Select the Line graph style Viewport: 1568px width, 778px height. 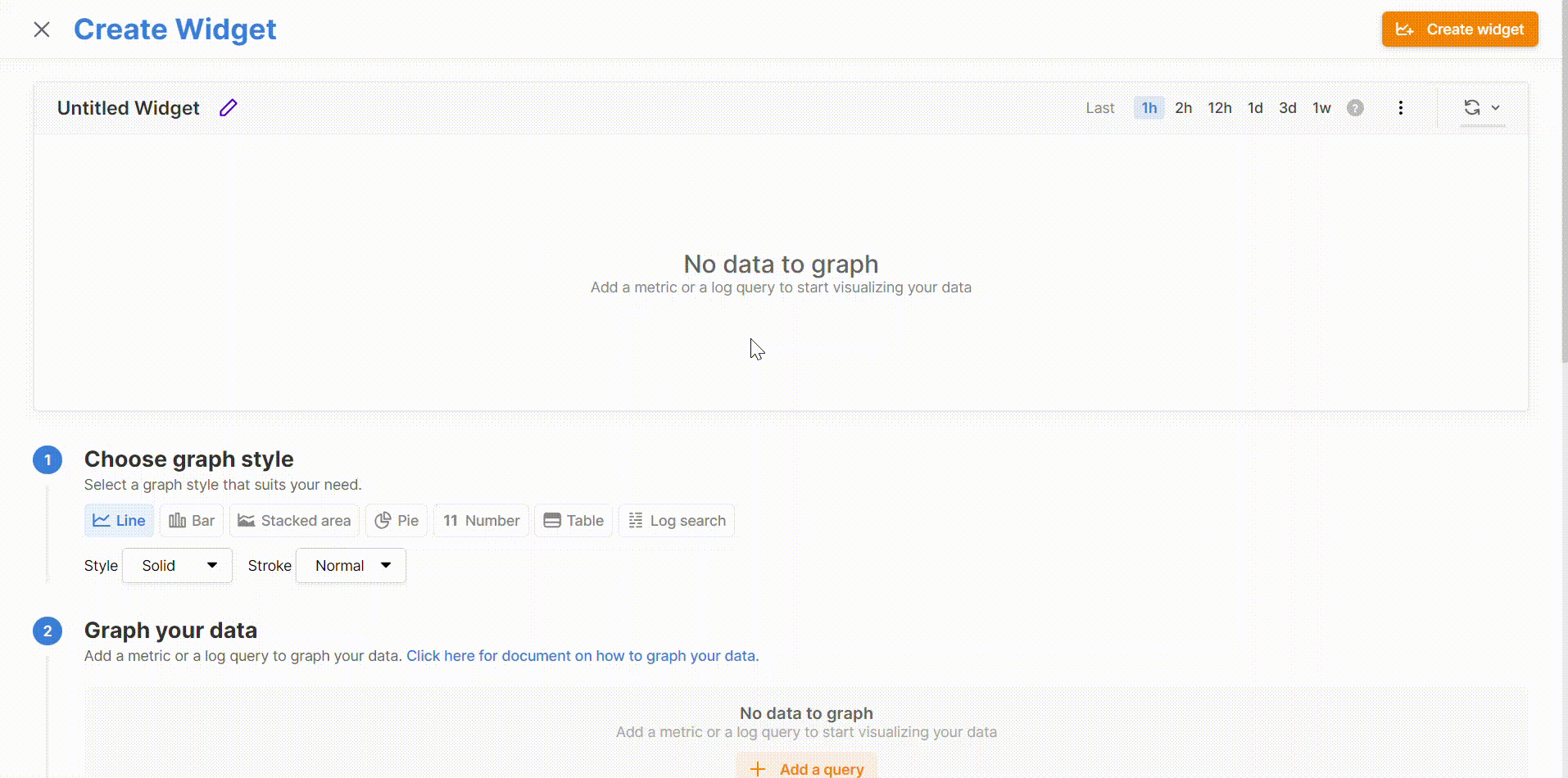(x=119, y=521)
